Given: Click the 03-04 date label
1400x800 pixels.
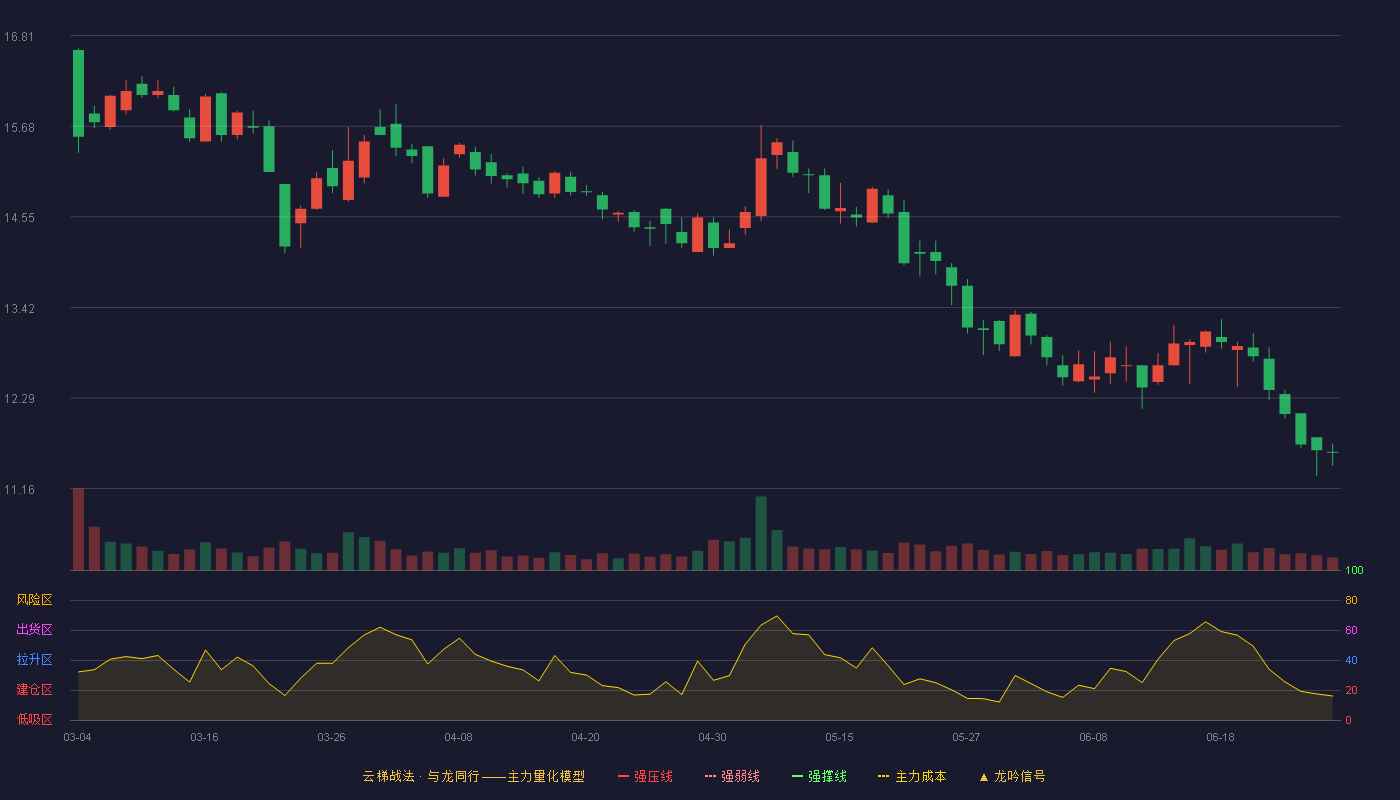Looking at the screenshot, I should [77, 737].
